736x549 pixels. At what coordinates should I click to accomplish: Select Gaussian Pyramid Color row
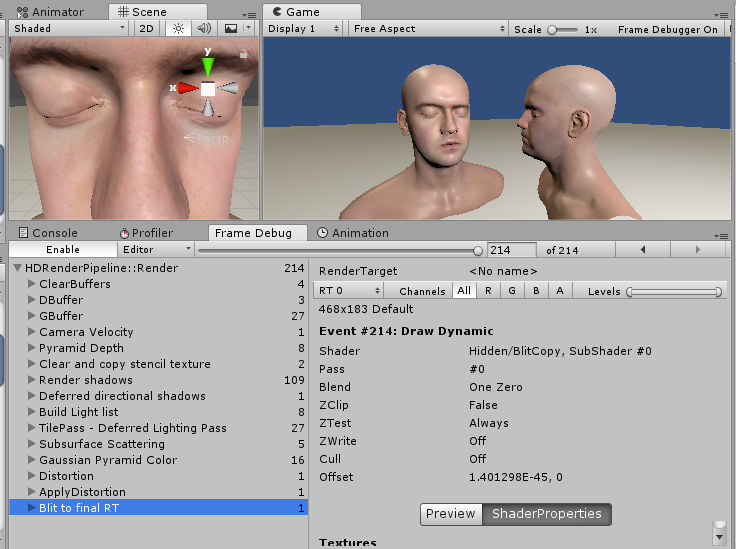[159, 459]
